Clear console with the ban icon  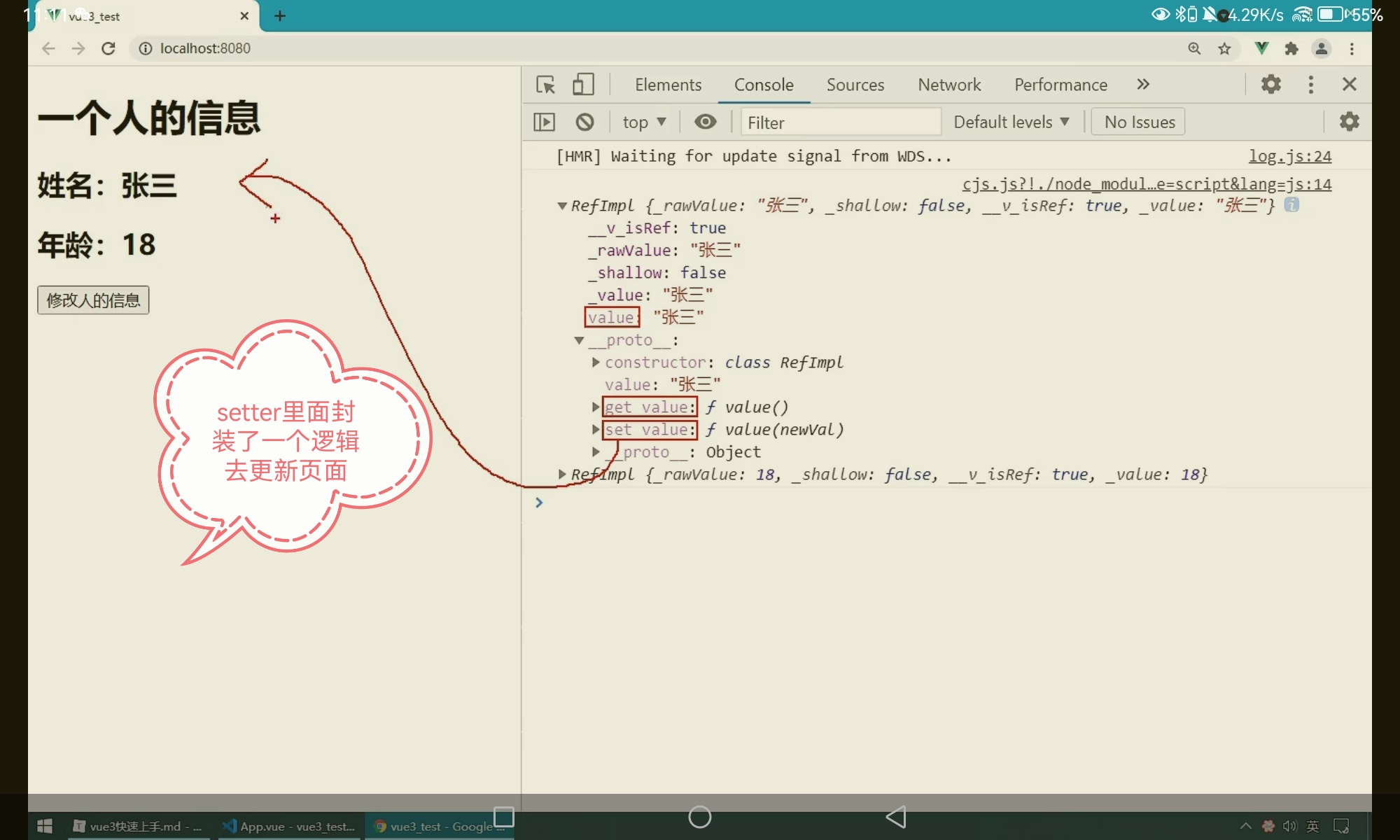584,122
